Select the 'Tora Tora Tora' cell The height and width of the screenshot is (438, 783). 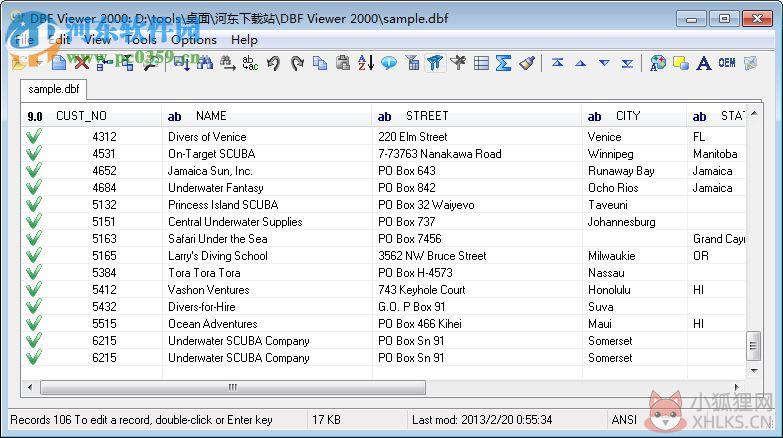point(267,272)
